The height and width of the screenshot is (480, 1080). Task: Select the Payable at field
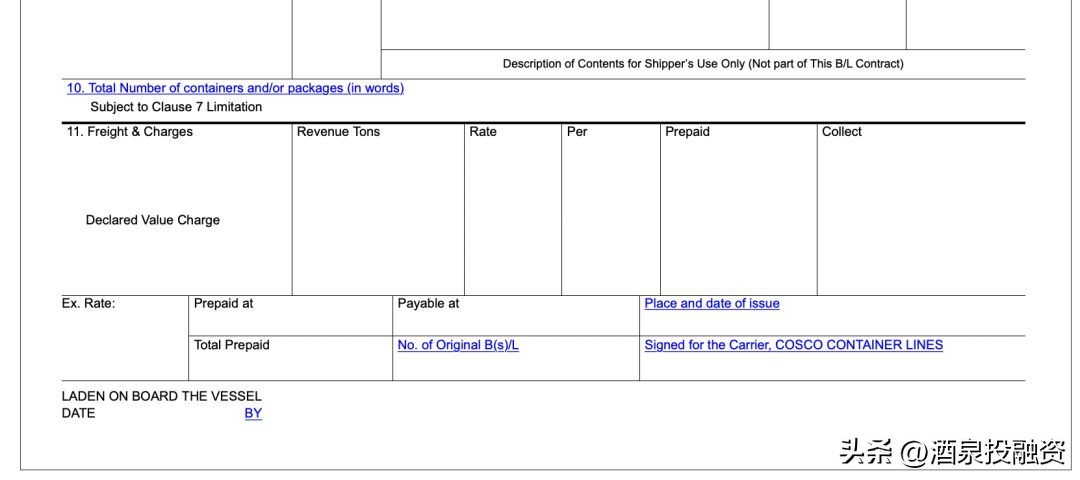(428, 304)
